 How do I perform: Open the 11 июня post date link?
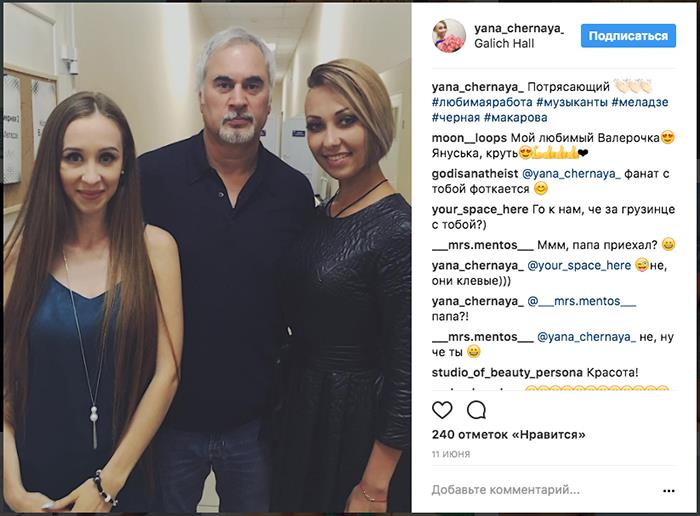coord(451,454)
